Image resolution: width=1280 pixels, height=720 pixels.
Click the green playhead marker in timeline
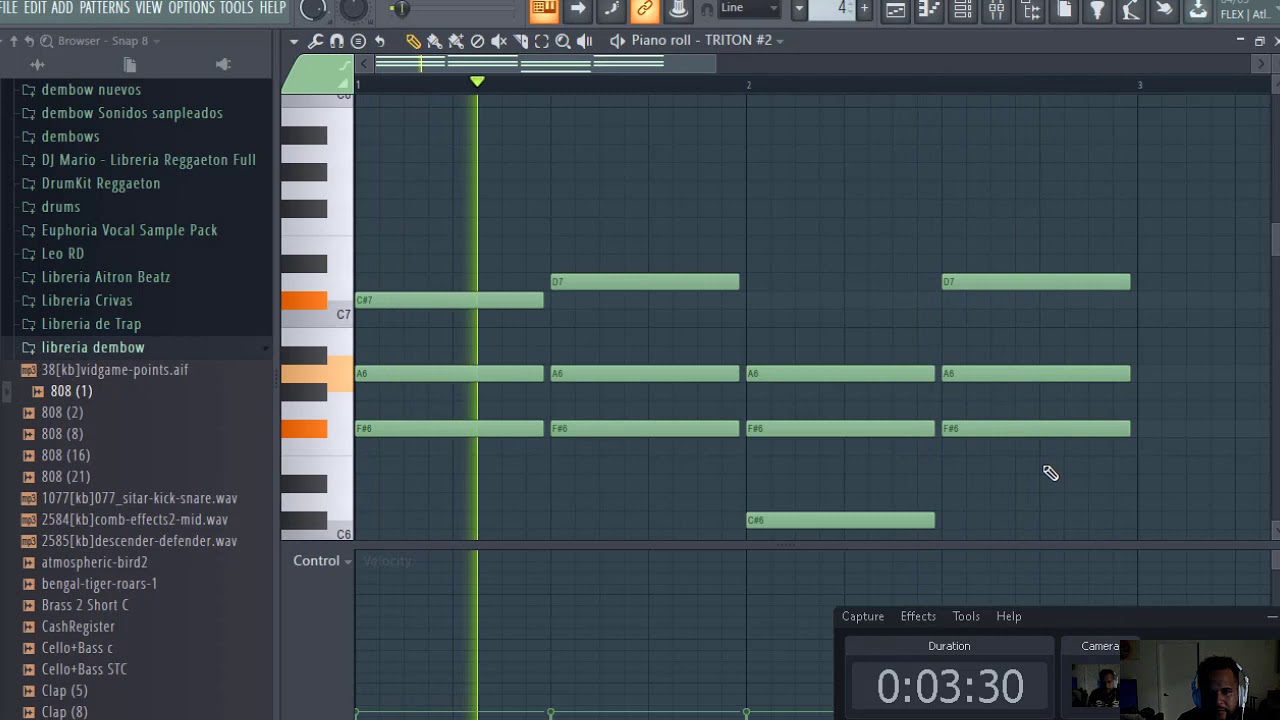coord(477,81)
